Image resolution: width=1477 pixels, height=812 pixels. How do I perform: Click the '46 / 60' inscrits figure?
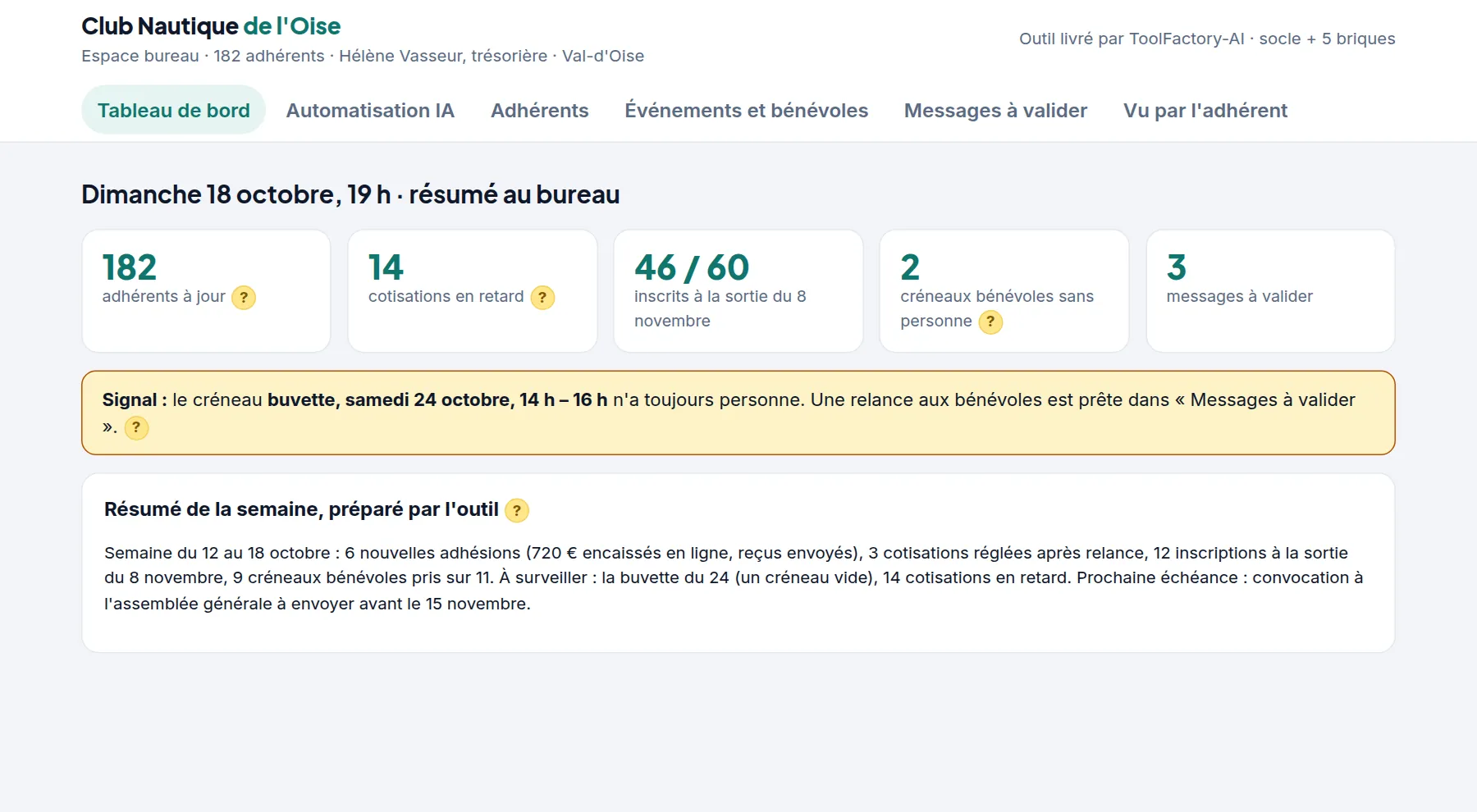click(692, 267)
